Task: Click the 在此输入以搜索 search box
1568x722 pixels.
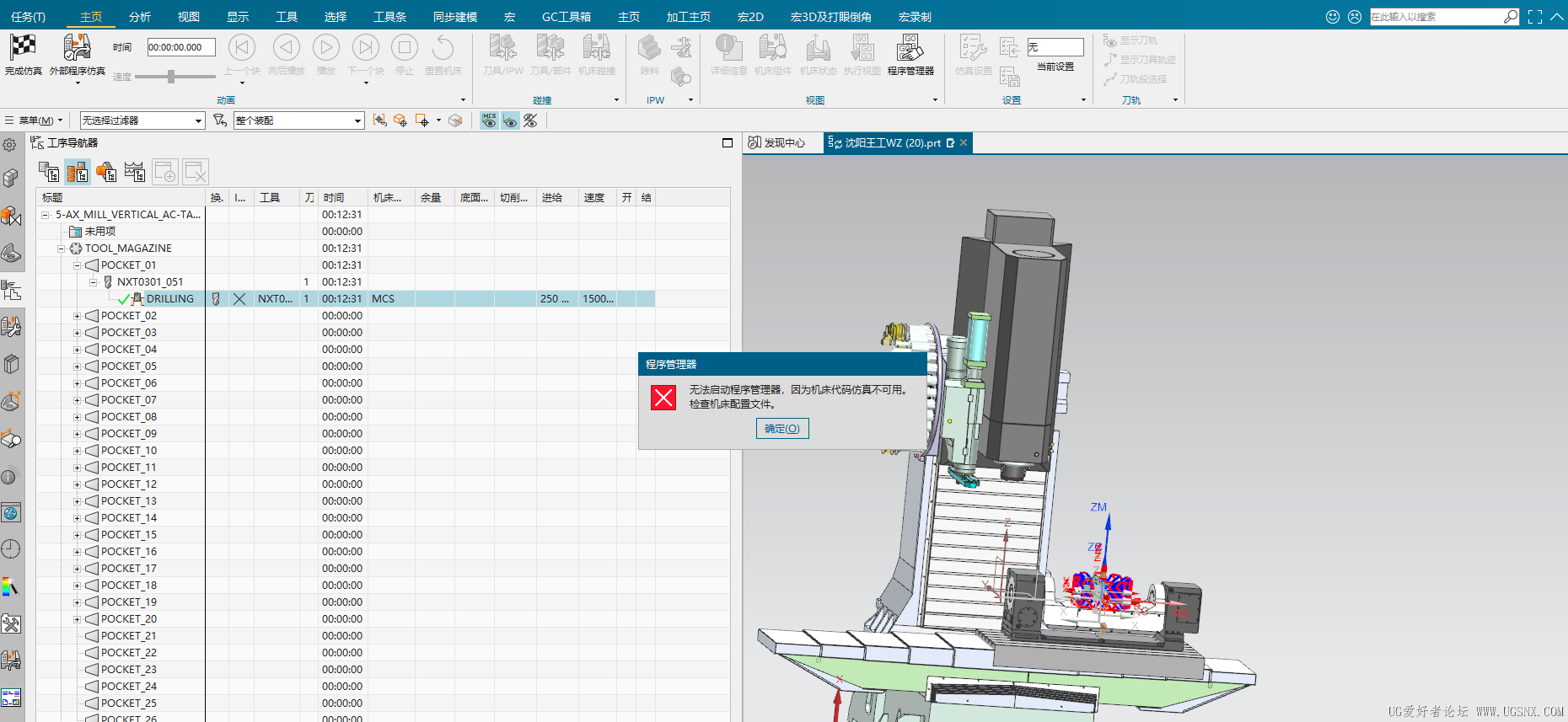Action: pos(1436,17)
